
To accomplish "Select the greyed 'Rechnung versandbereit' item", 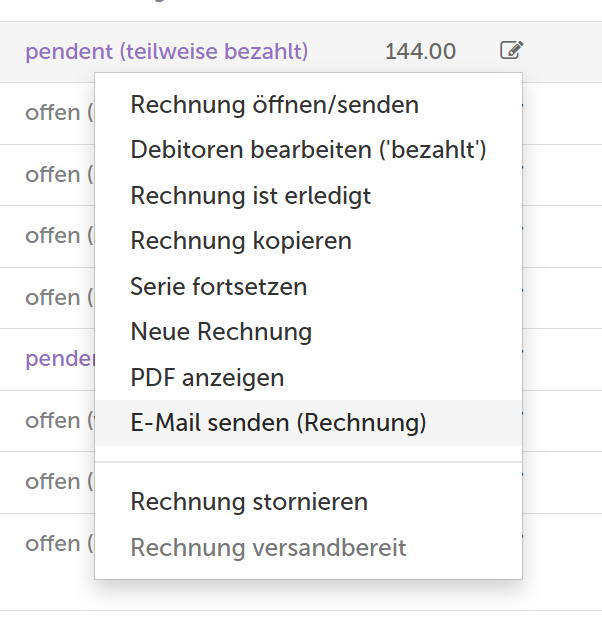I will coord(268,547).
